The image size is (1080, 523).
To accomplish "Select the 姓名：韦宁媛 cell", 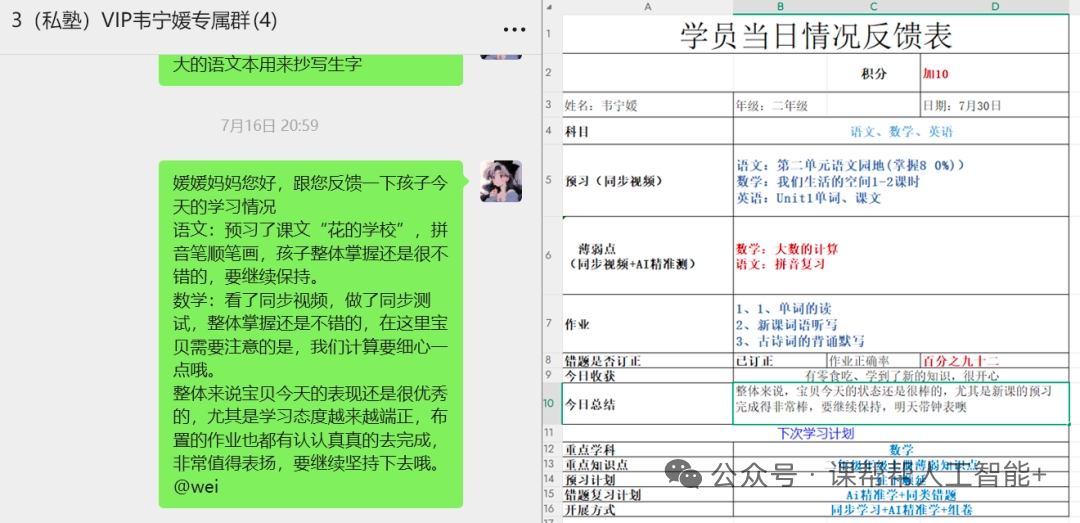I will [x=647, y=105].
